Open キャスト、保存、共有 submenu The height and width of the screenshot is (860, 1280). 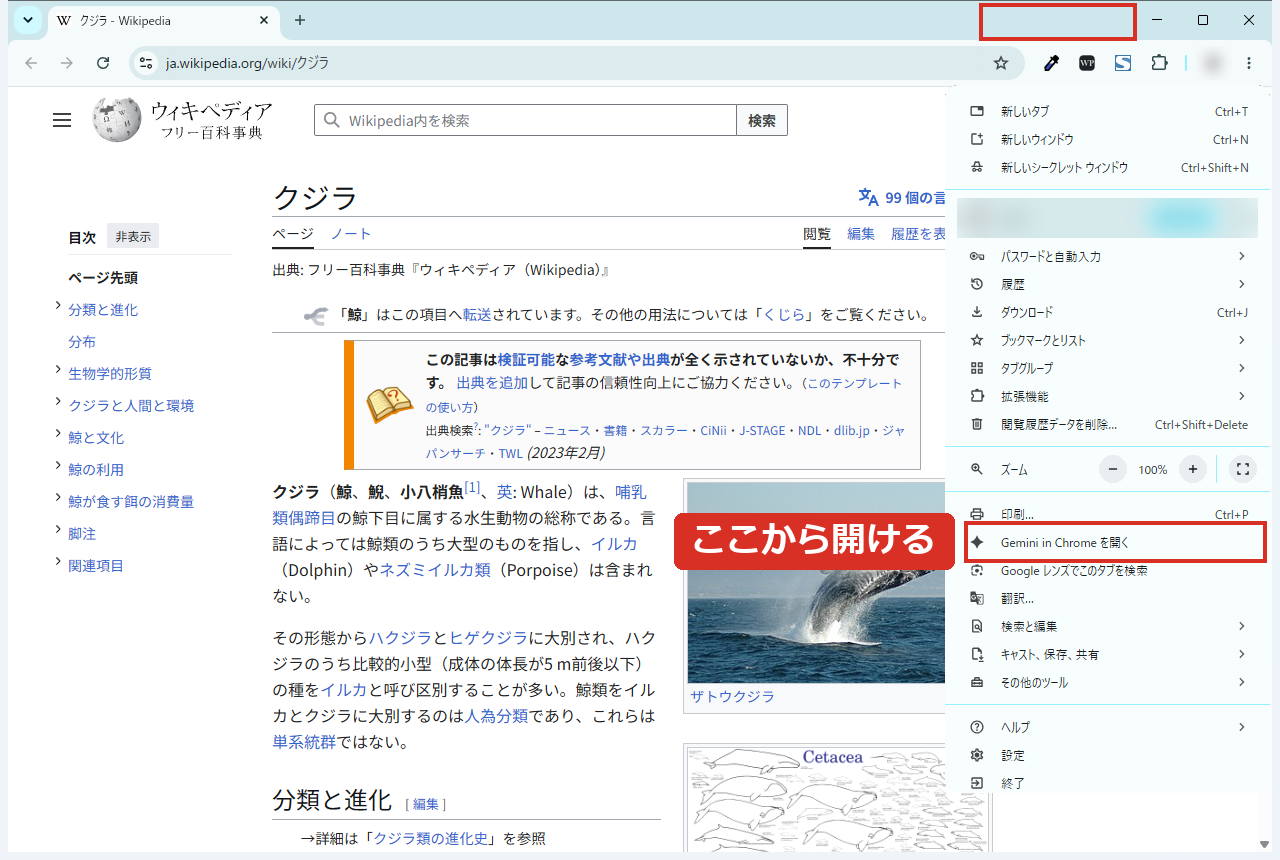point(1107,654)
